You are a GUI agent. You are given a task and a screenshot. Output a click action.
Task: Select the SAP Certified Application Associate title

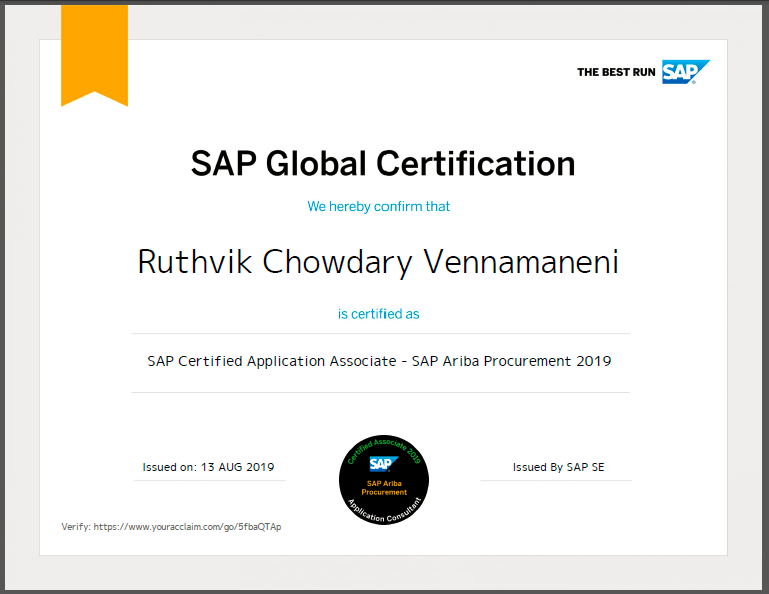point(379,361)
